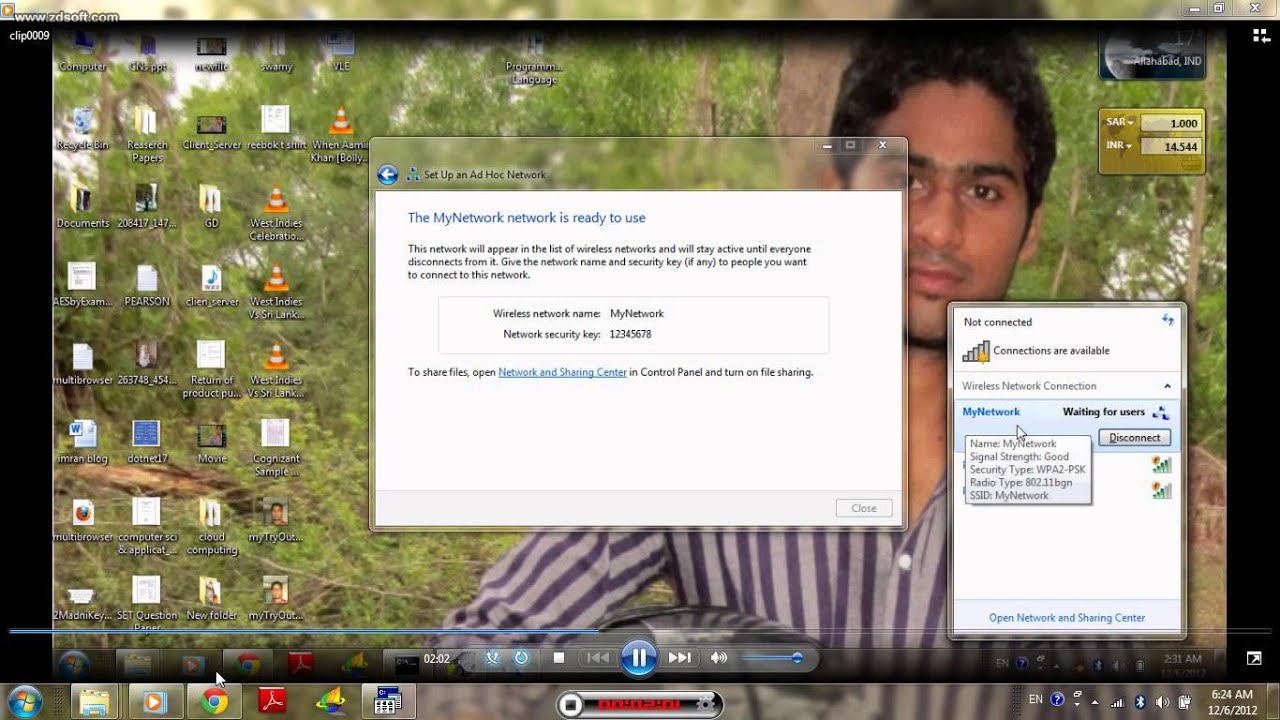This screenshot has height=720, width=1280.
Task: Select the Documents folder icon
Action: pos(83,206)
